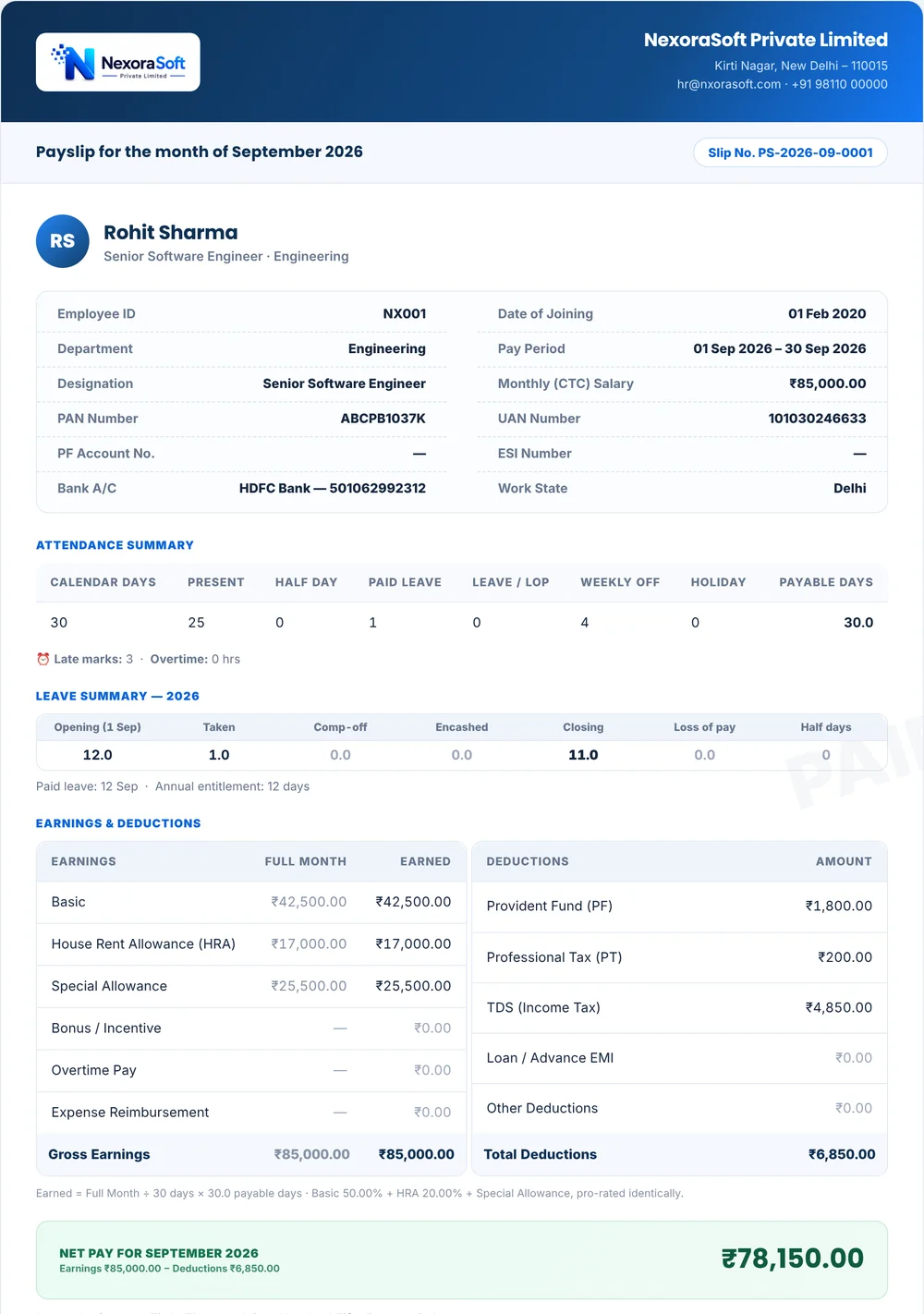Click the subtitle Senior Software Engineer · Engineering
This screenshot has height=1314, width=924.
[226, 256]
